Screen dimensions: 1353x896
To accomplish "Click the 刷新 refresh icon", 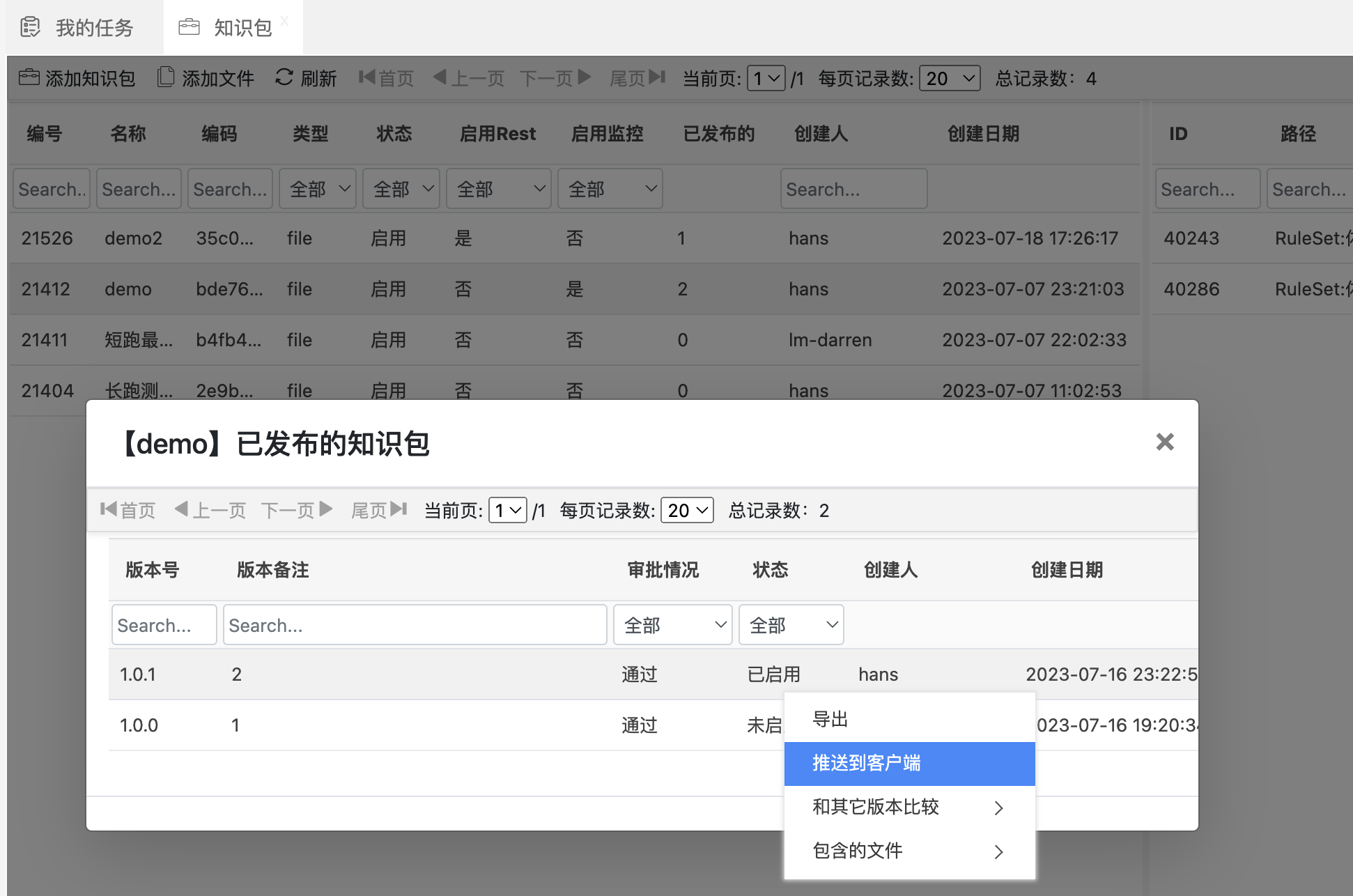I will coord(284,77).
